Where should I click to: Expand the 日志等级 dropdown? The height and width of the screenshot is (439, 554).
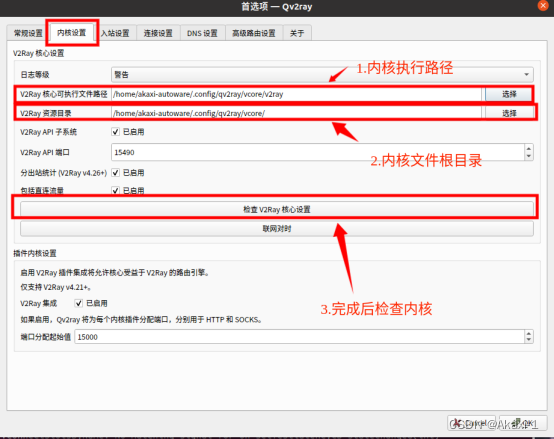tap(322, 75)
